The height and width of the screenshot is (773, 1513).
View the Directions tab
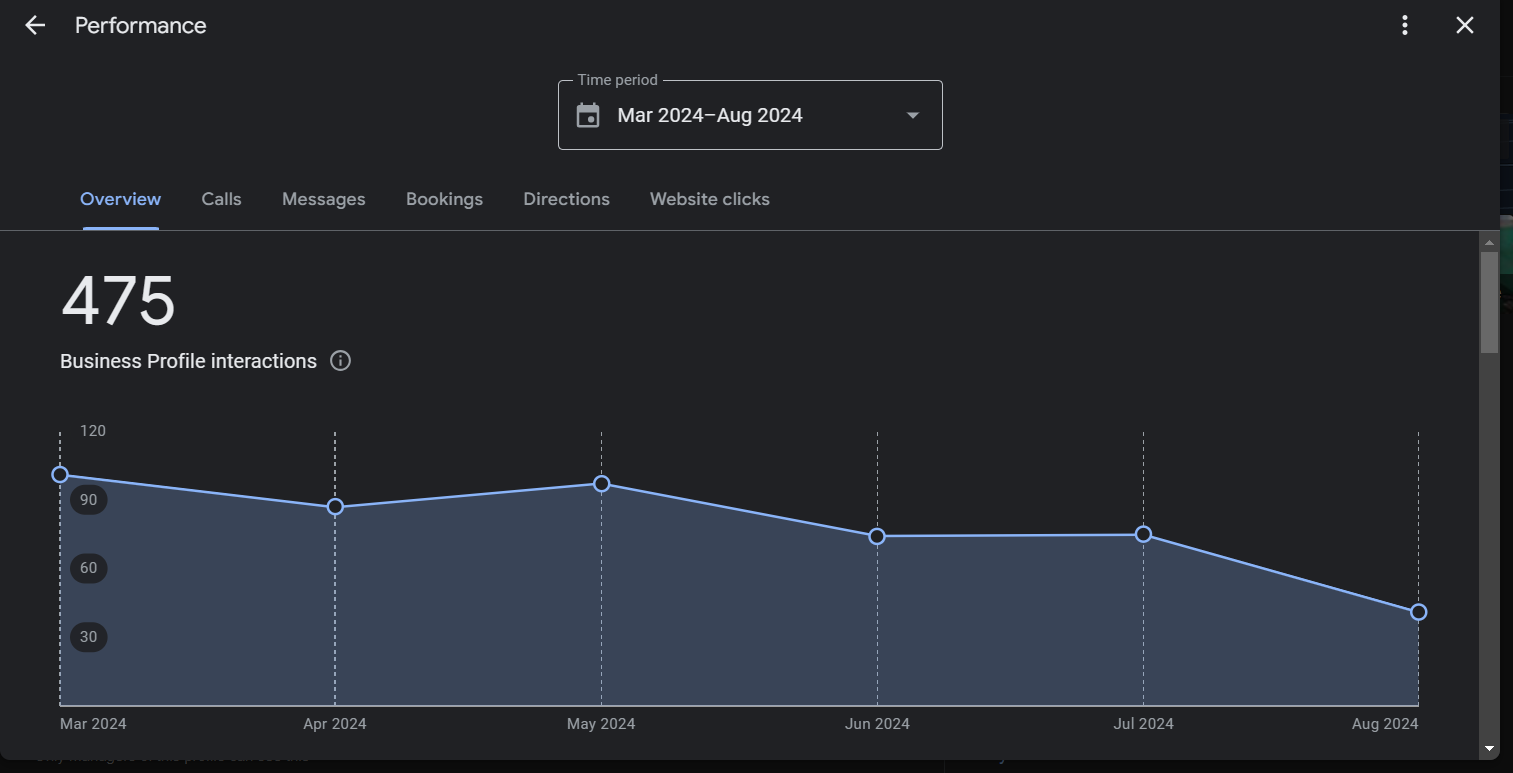click(566, 199)
